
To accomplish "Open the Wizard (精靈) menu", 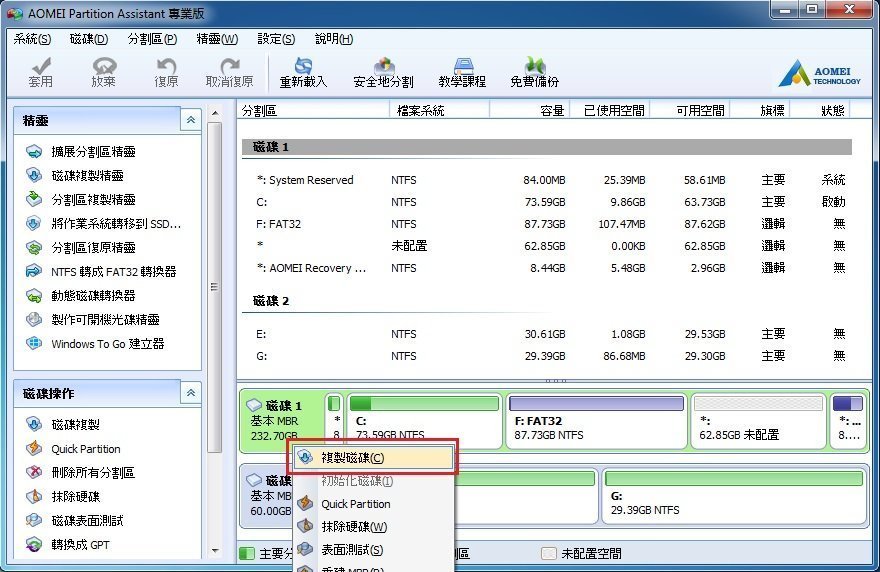I will click(x=217, y=39).
